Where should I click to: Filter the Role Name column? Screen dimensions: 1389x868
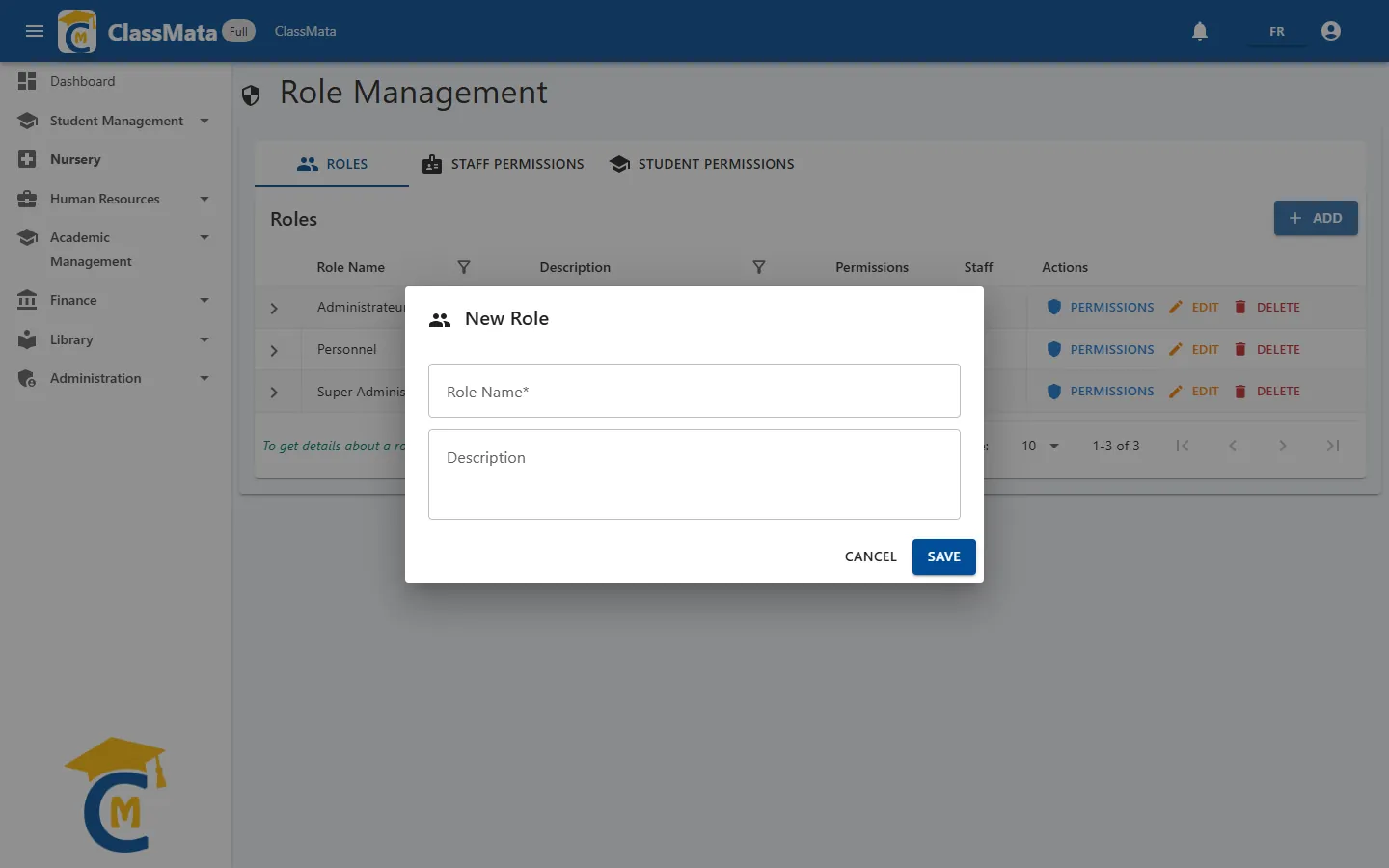pyautogui.click(x=463, y=267)
